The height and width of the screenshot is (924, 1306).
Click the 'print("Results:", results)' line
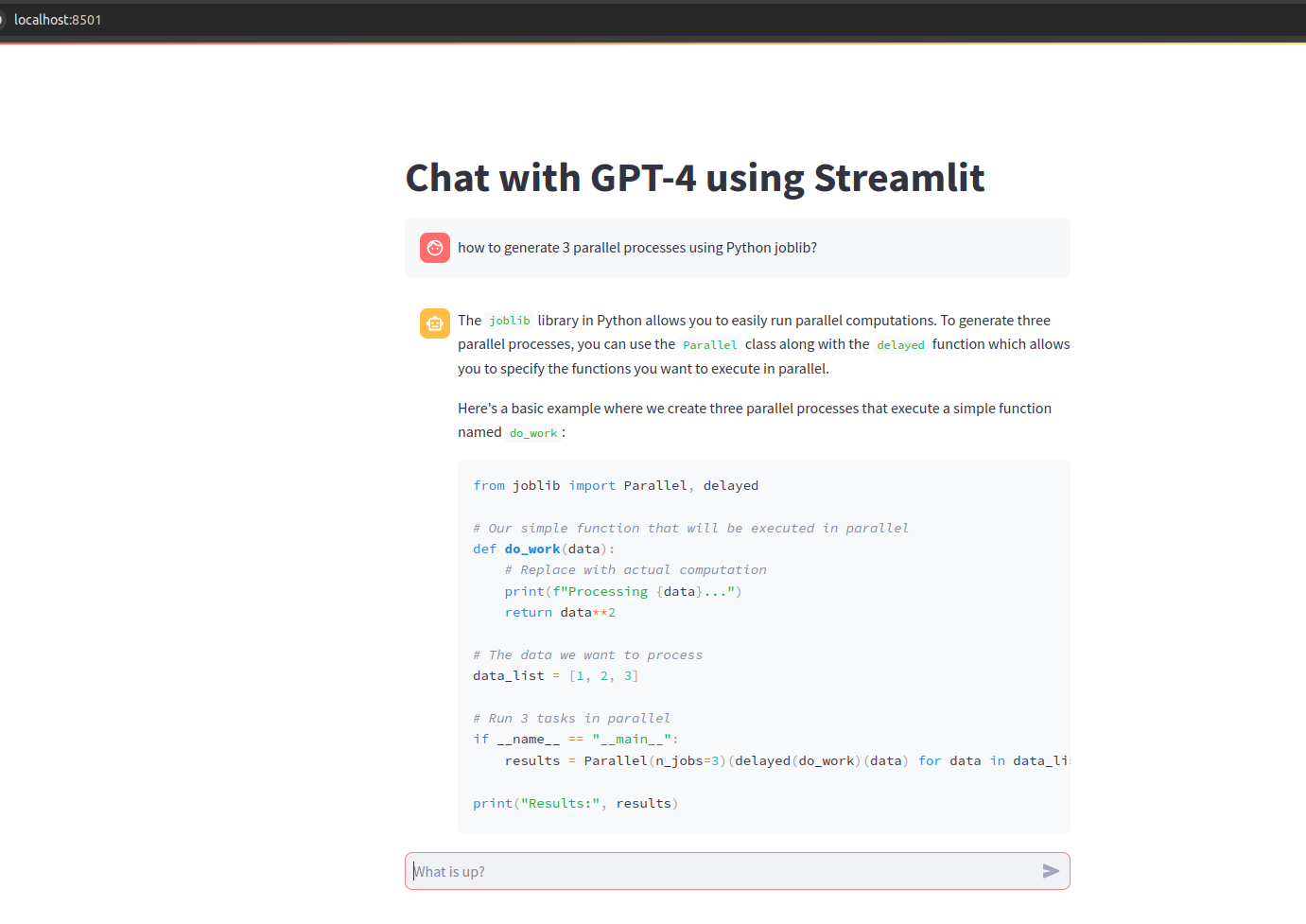tap(576, 804)
